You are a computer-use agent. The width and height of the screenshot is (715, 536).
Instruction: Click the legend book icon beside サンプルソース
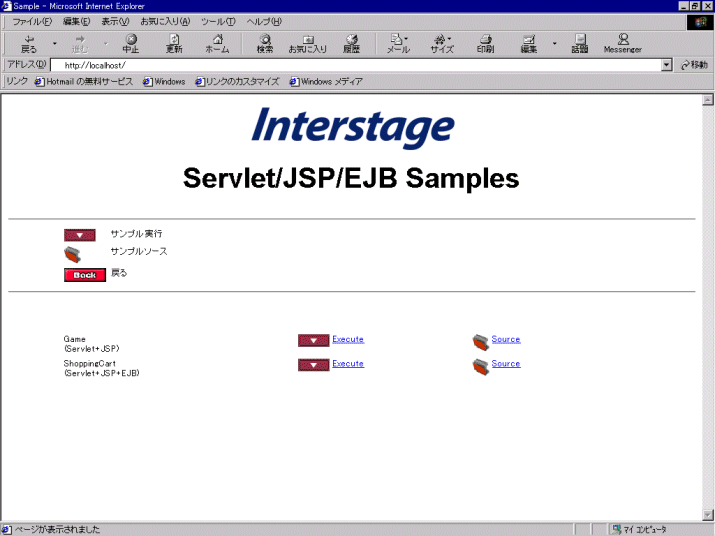tap(73, 255)
